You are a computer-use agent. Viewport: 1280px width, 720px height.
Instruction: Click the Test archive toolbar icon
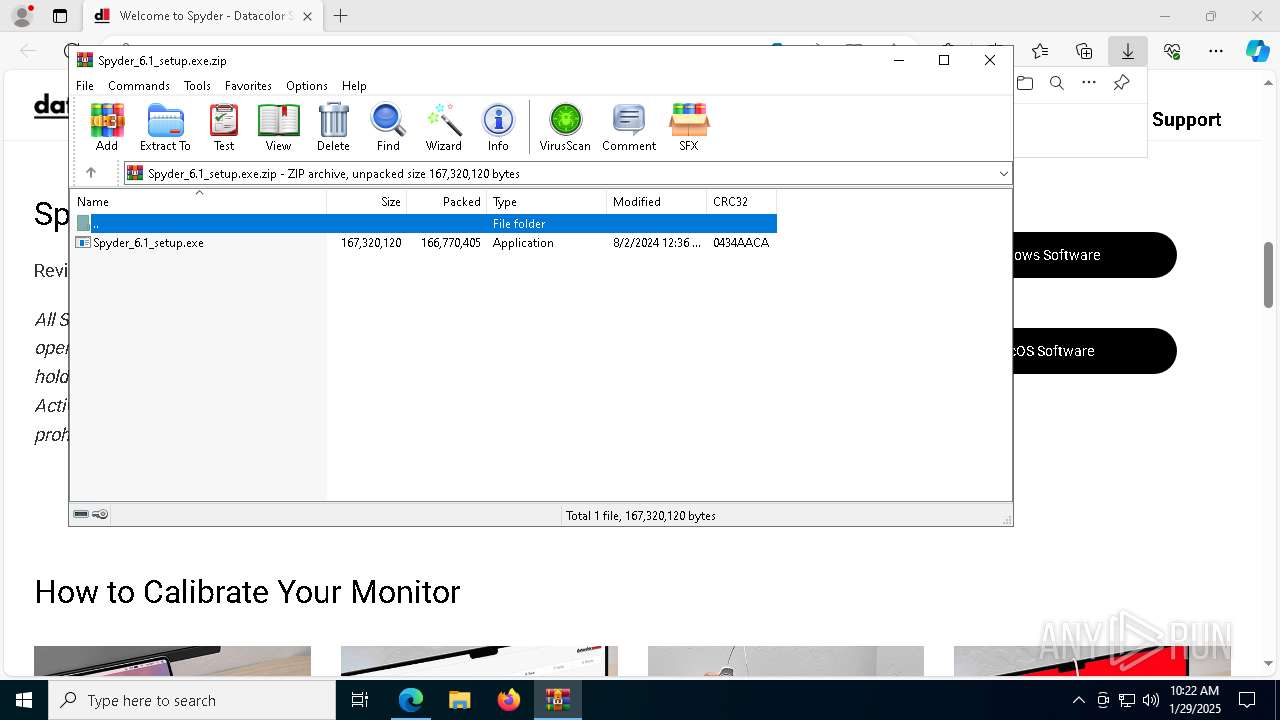224,127
